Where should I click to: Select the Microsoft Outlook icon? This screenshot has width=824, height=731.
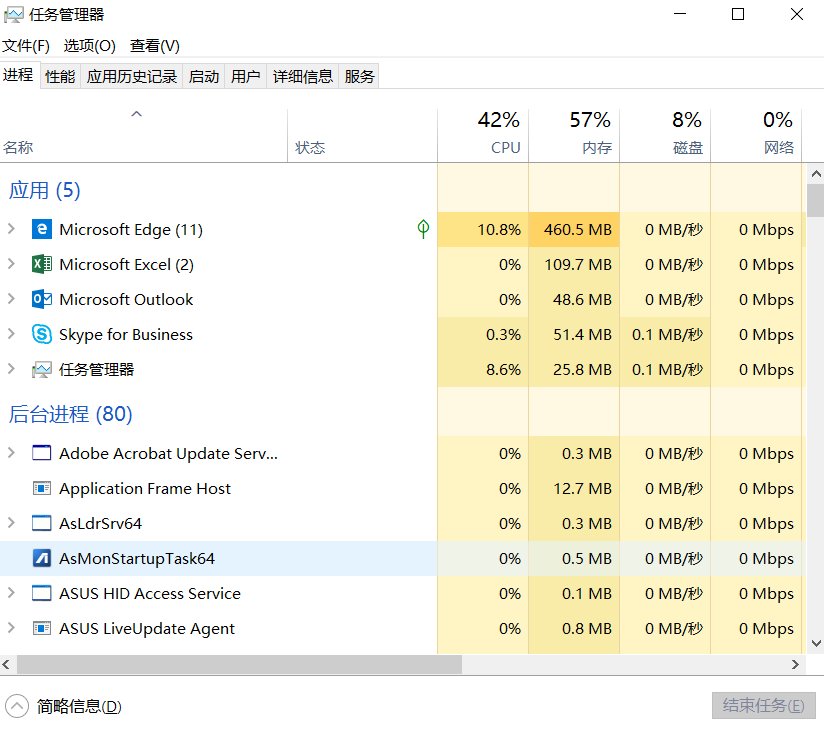(x=41, y=299)
